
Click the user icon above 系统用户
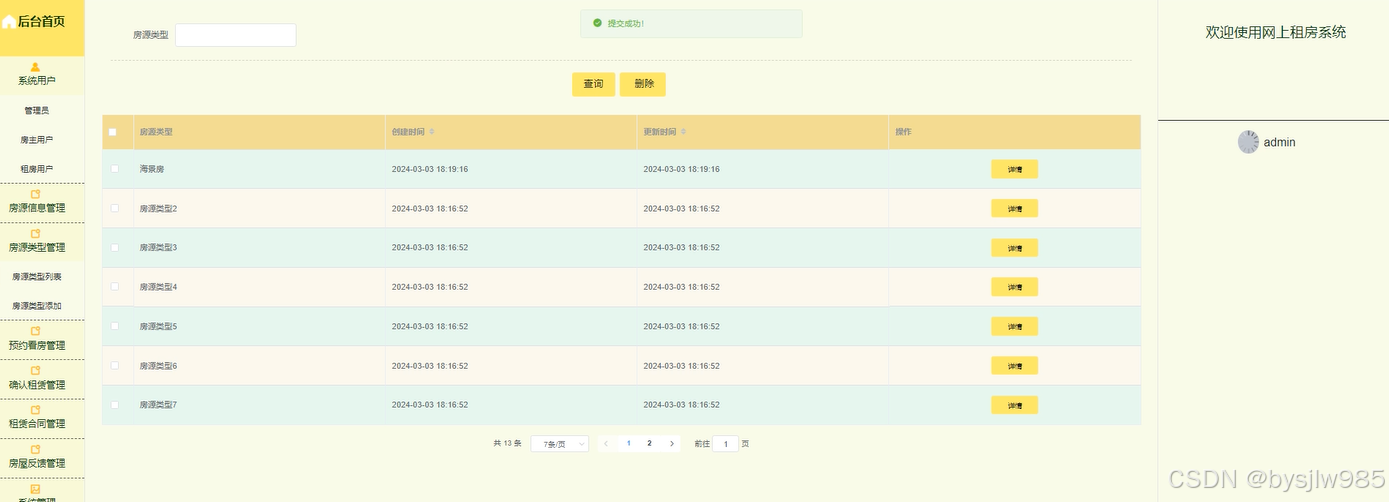pos(36,67)
